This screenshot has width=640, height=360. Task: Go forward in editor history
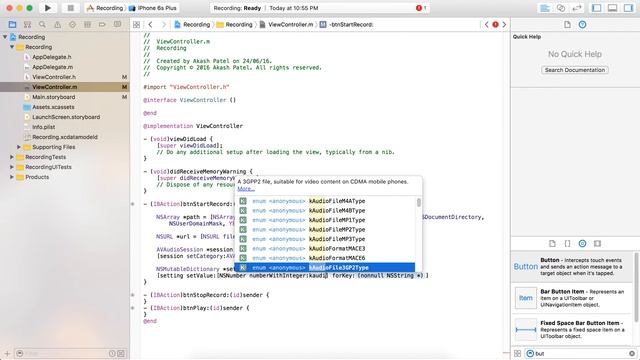click(164, 24)
